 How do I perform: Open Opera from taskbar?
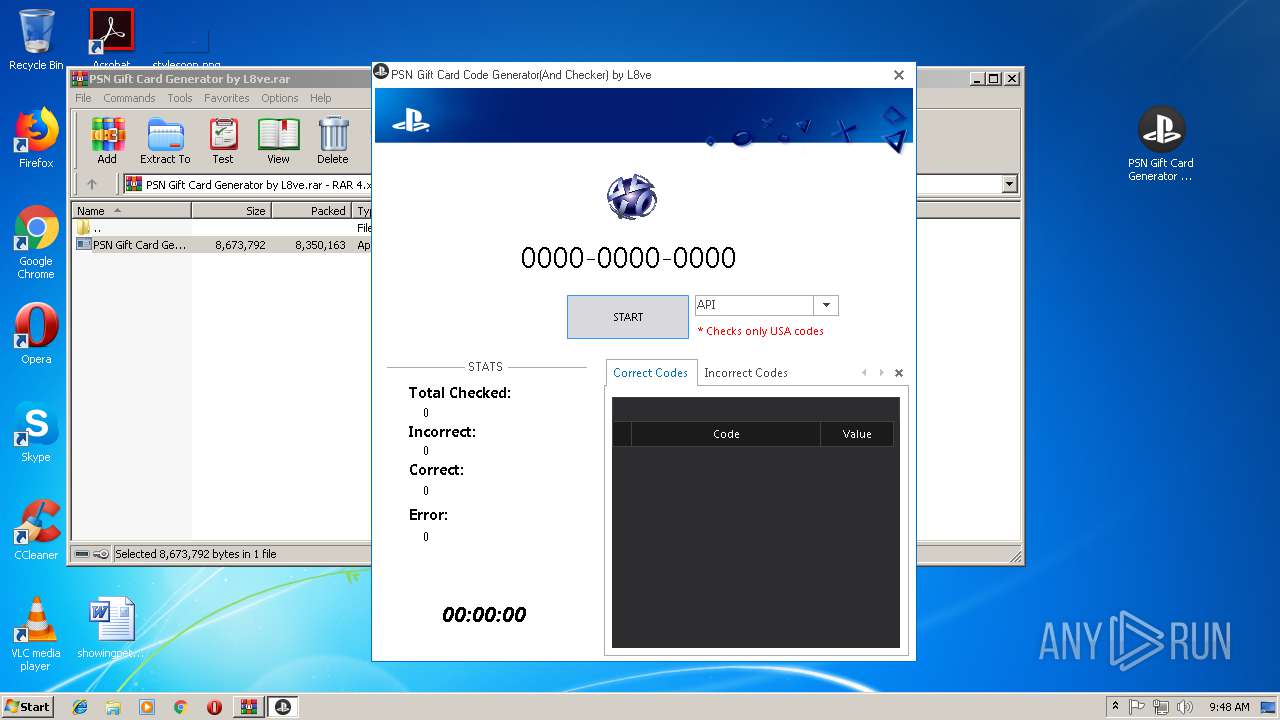(x=214, y=707)
